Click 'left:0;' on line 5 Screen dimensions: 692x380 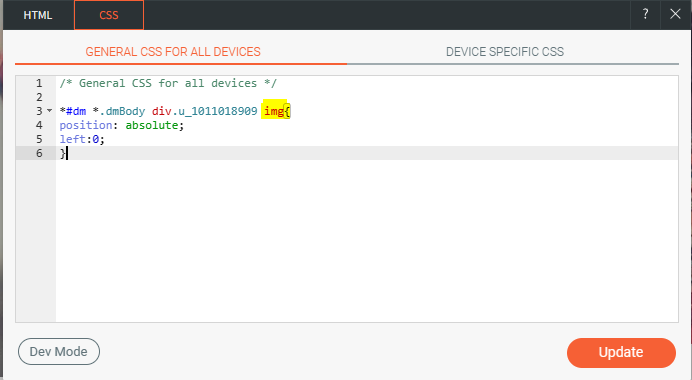(x=82, y=139)
